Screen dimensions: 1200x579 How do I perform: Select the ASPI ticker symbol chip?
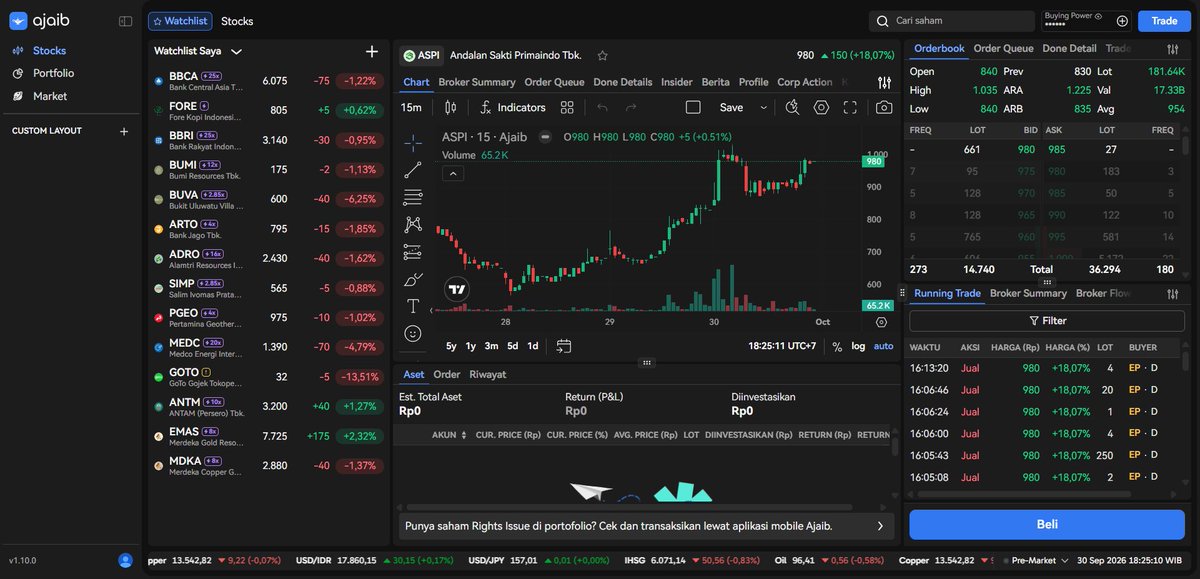click(421, 56)
